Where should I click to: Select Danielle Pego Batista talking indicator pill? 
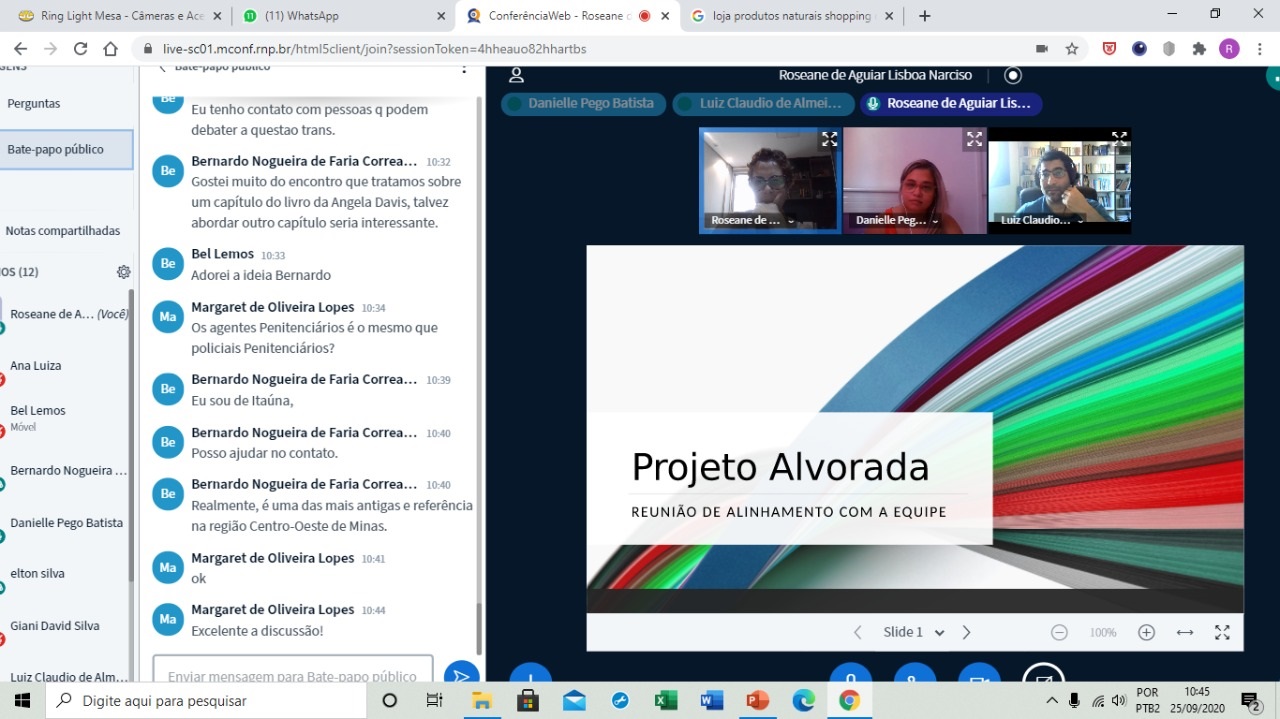click(583, 103)
